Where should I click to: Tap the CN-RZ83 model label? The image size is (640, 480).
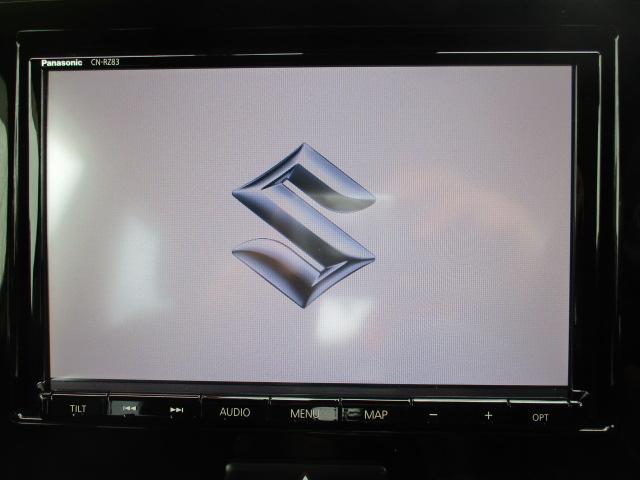coord(105,62)
